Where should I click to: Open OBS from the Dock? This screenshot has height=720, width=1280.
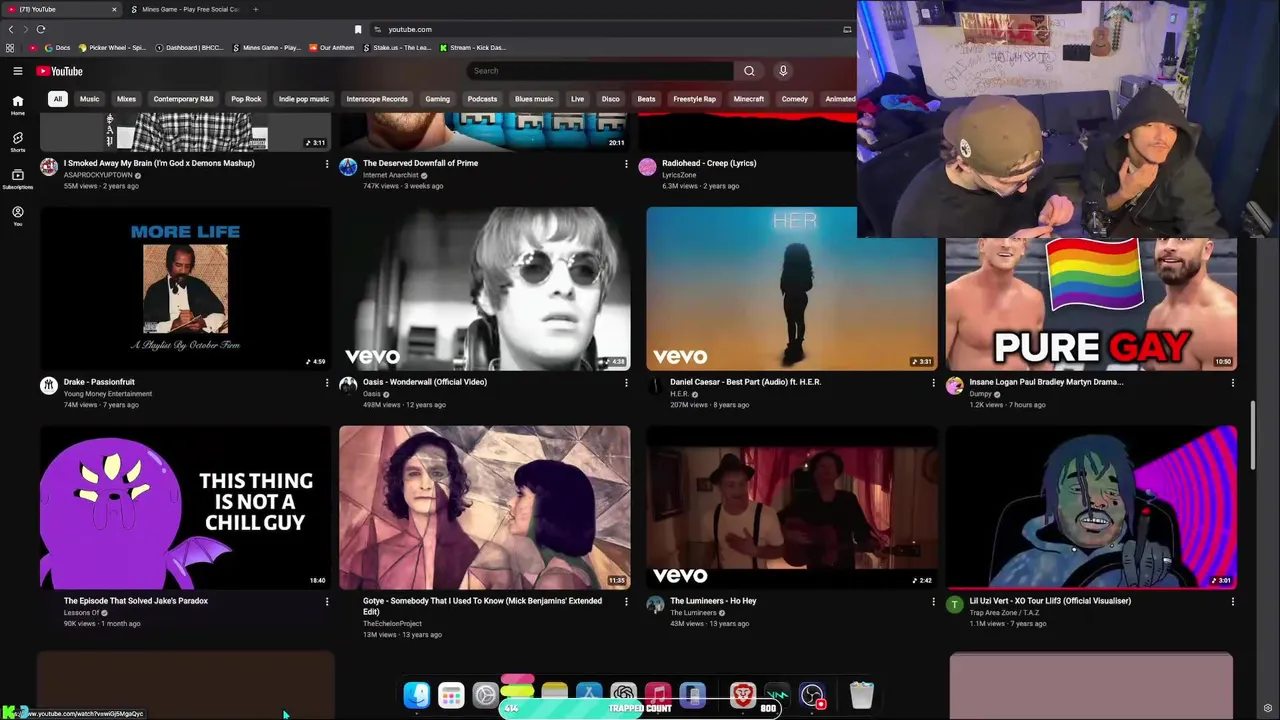(812, 695)
